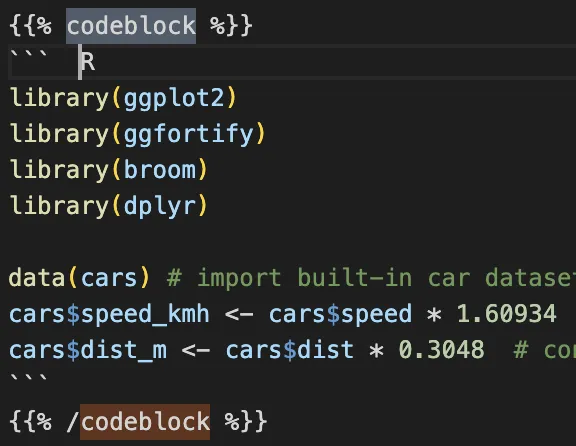Click ggfortify in the library call
This screenshot has width=576, height=446.
(x=188, y=134)
